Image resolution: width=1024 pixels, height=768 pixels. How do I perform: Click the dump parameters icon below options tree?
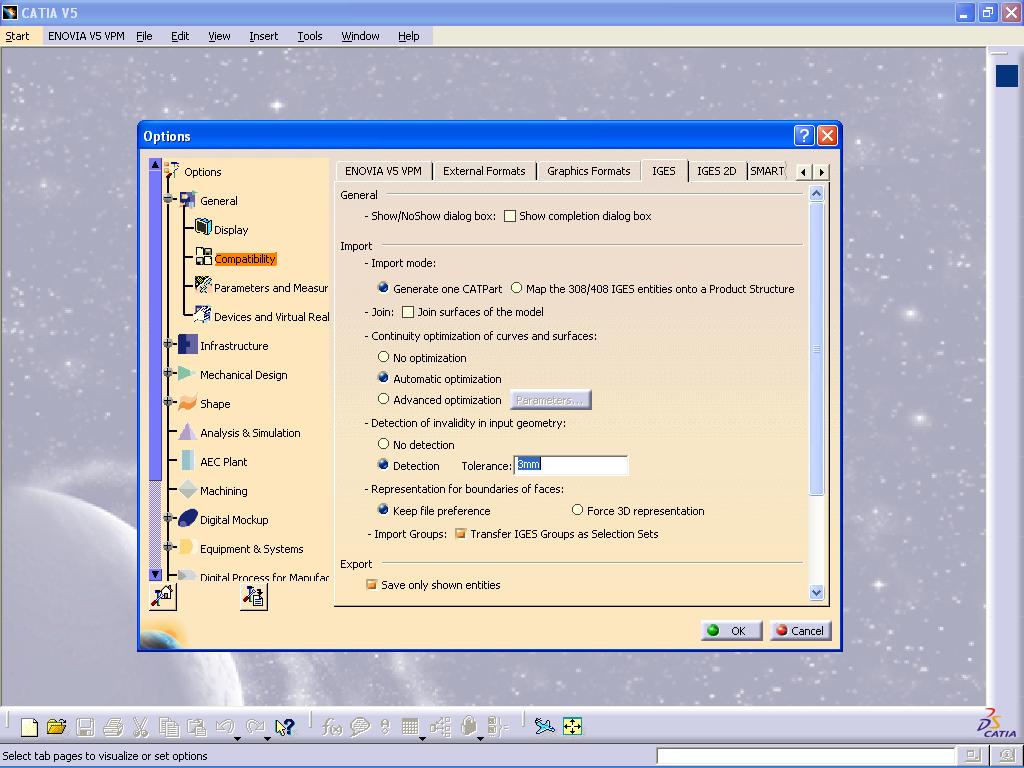[253, 596]
